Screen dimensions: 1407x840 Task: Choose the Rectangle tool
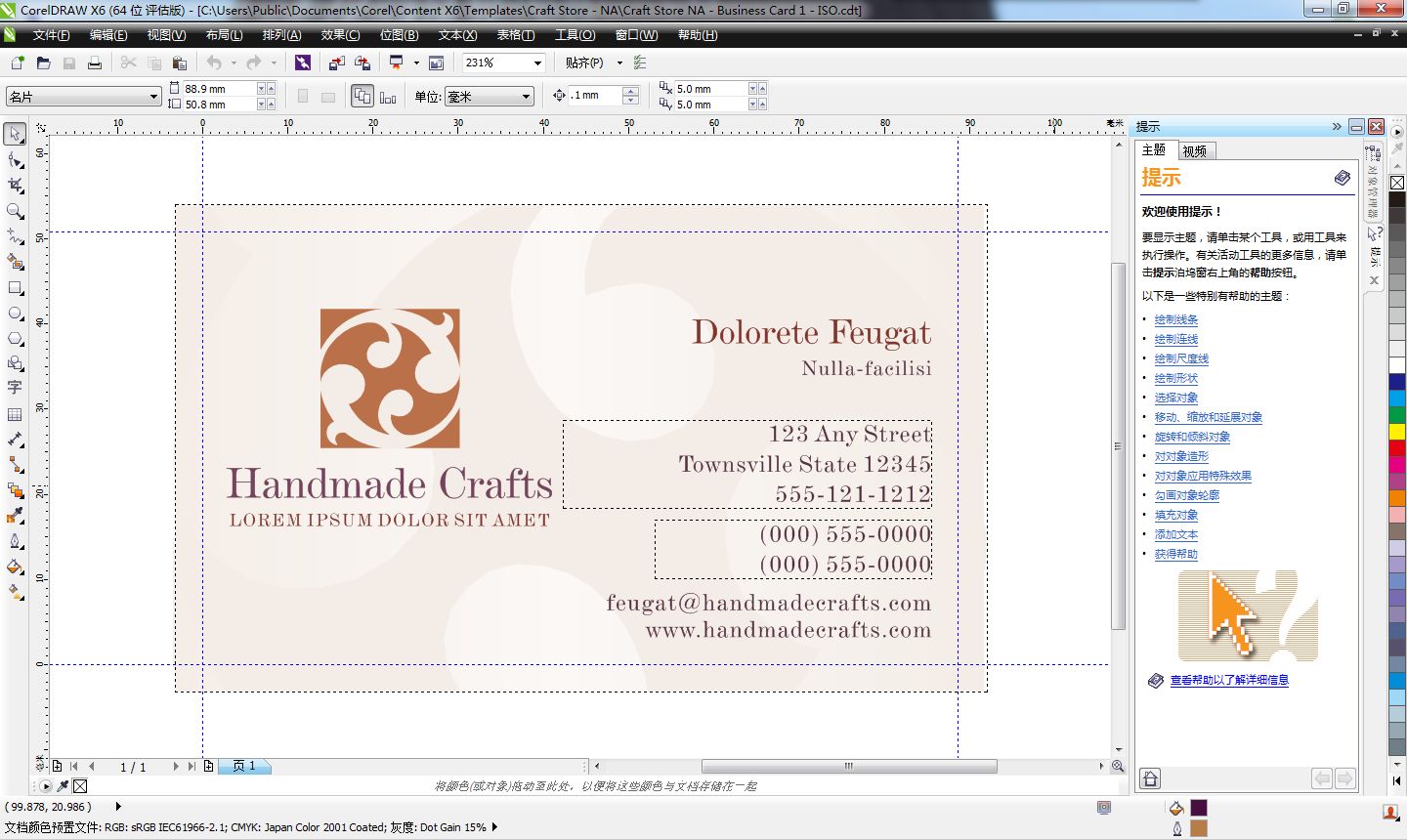point(15,288)
